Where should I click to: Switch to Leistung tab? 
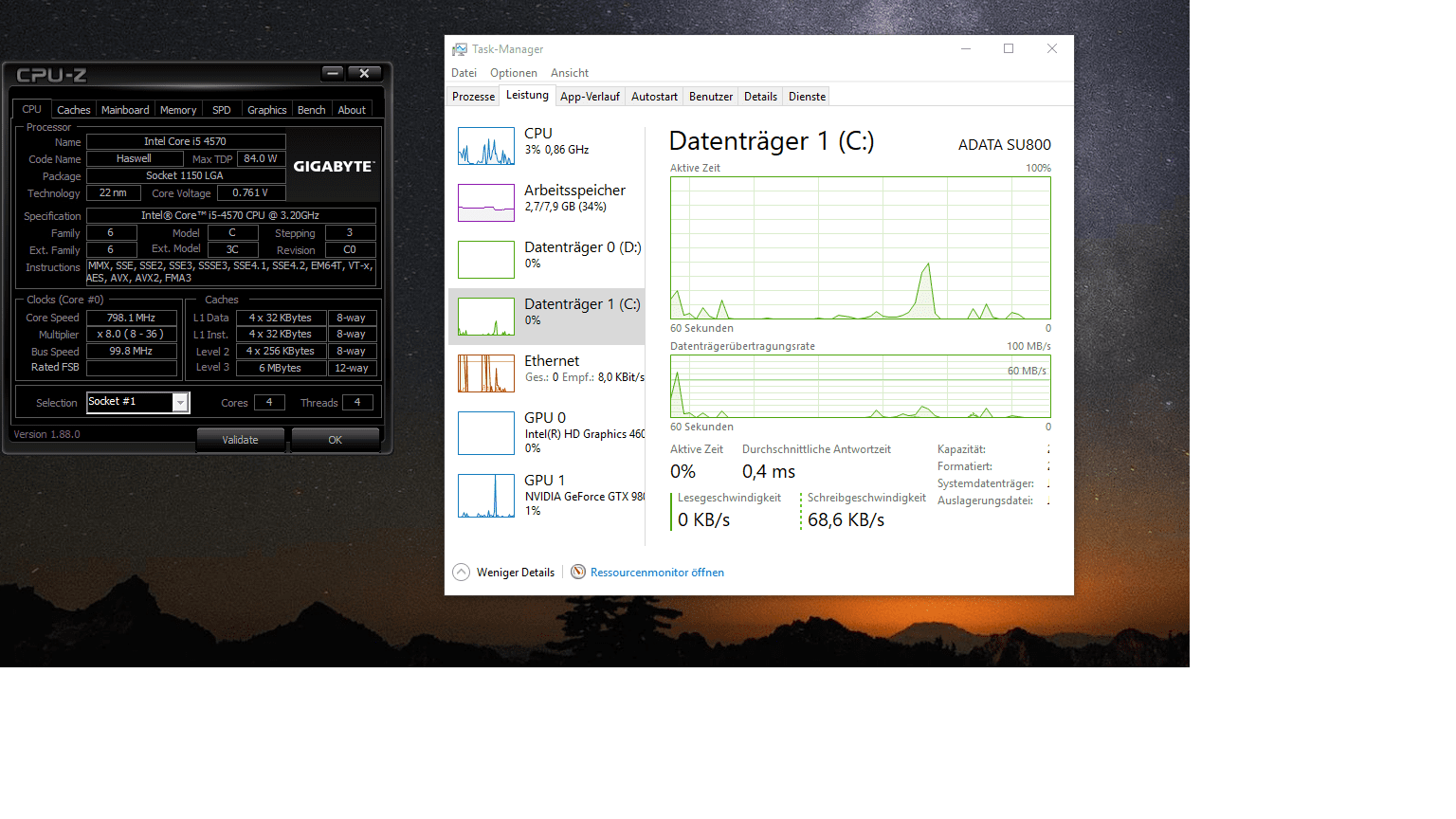527,95
